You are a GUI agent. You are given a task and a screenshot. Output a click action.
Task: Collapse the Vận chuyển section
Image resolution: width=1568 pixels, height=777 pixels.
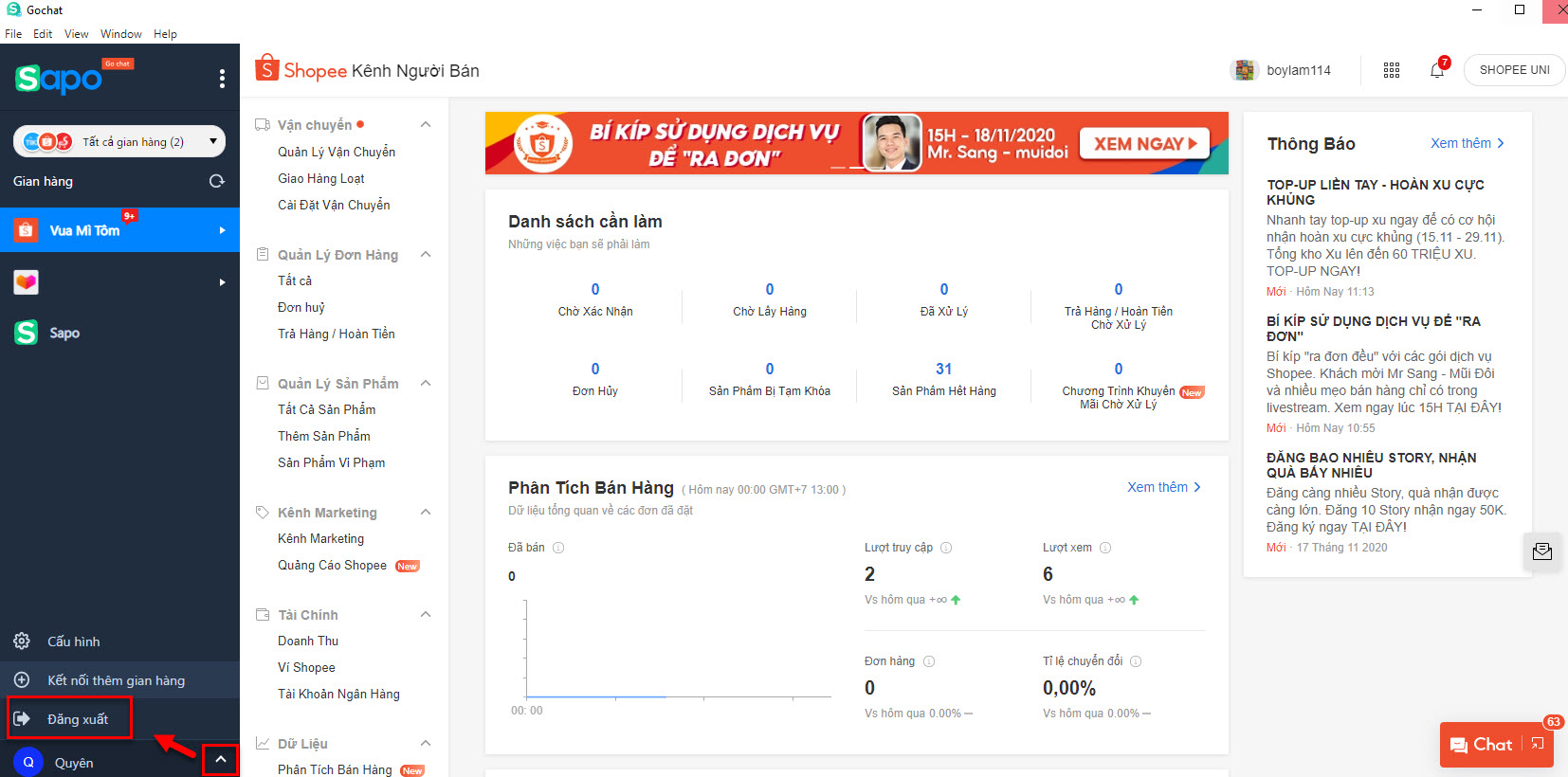426,125
